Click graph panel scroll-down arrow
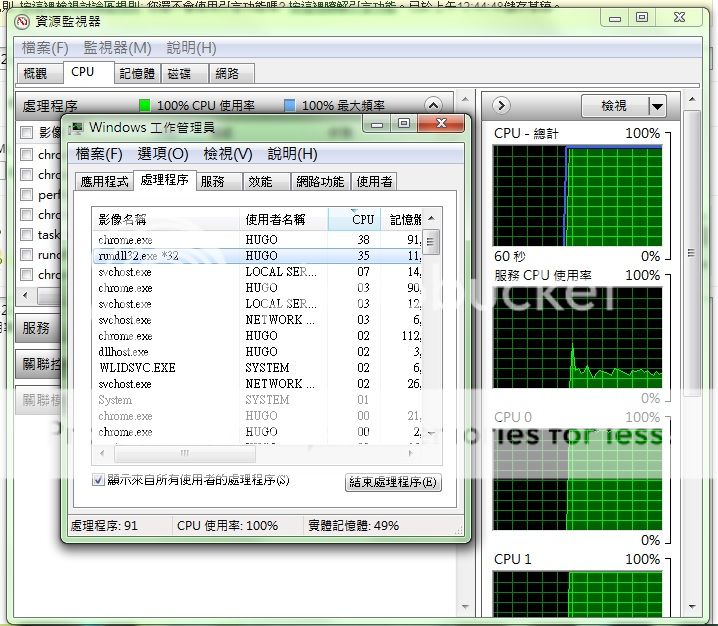718x626 pixels. [692, 607]
